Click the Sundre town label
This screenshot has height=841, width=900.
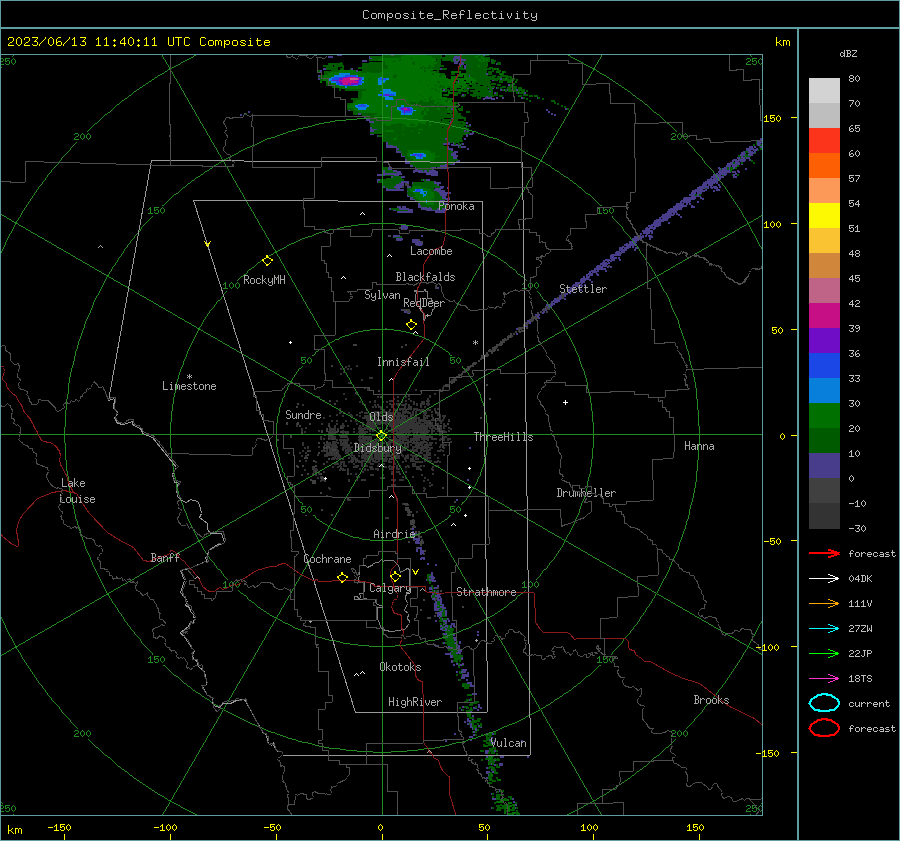[x=303, y=415]
